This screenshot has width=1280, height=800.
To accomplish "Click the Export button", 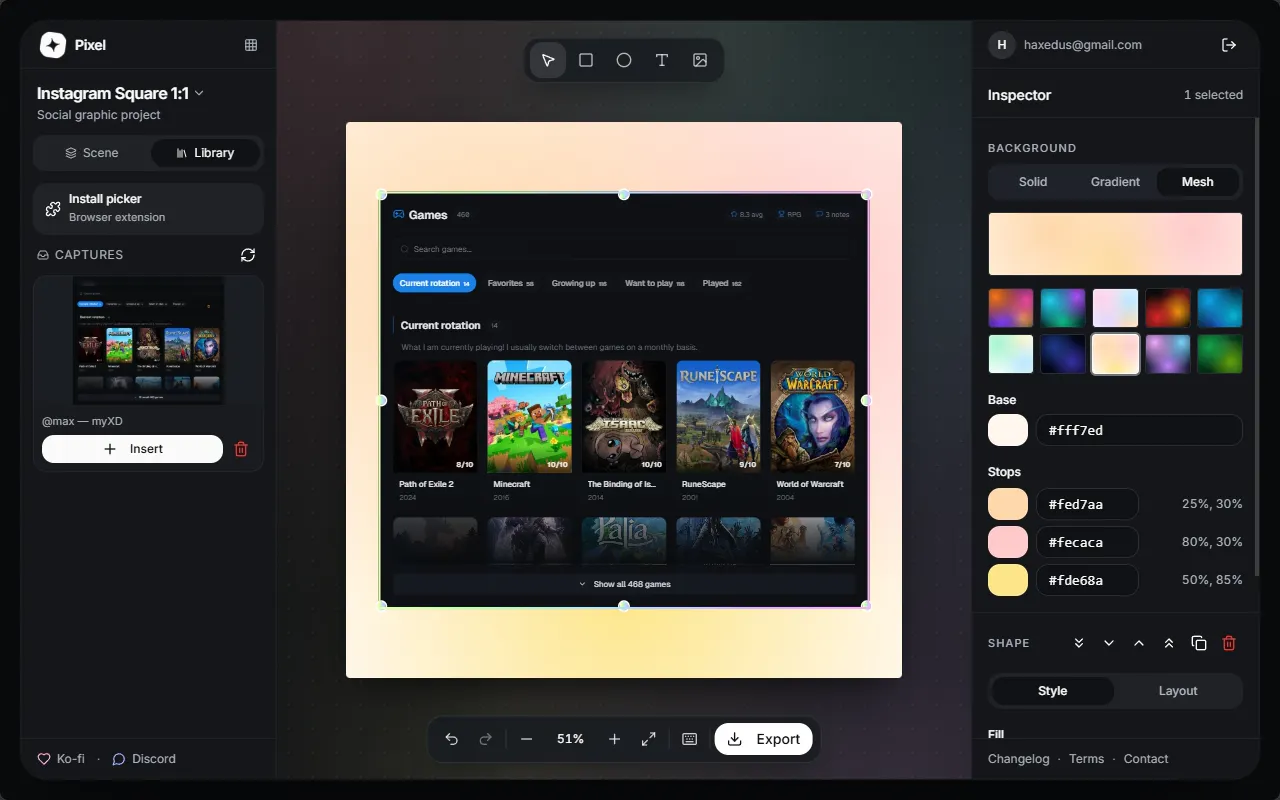I will click(x=764, y=739).
